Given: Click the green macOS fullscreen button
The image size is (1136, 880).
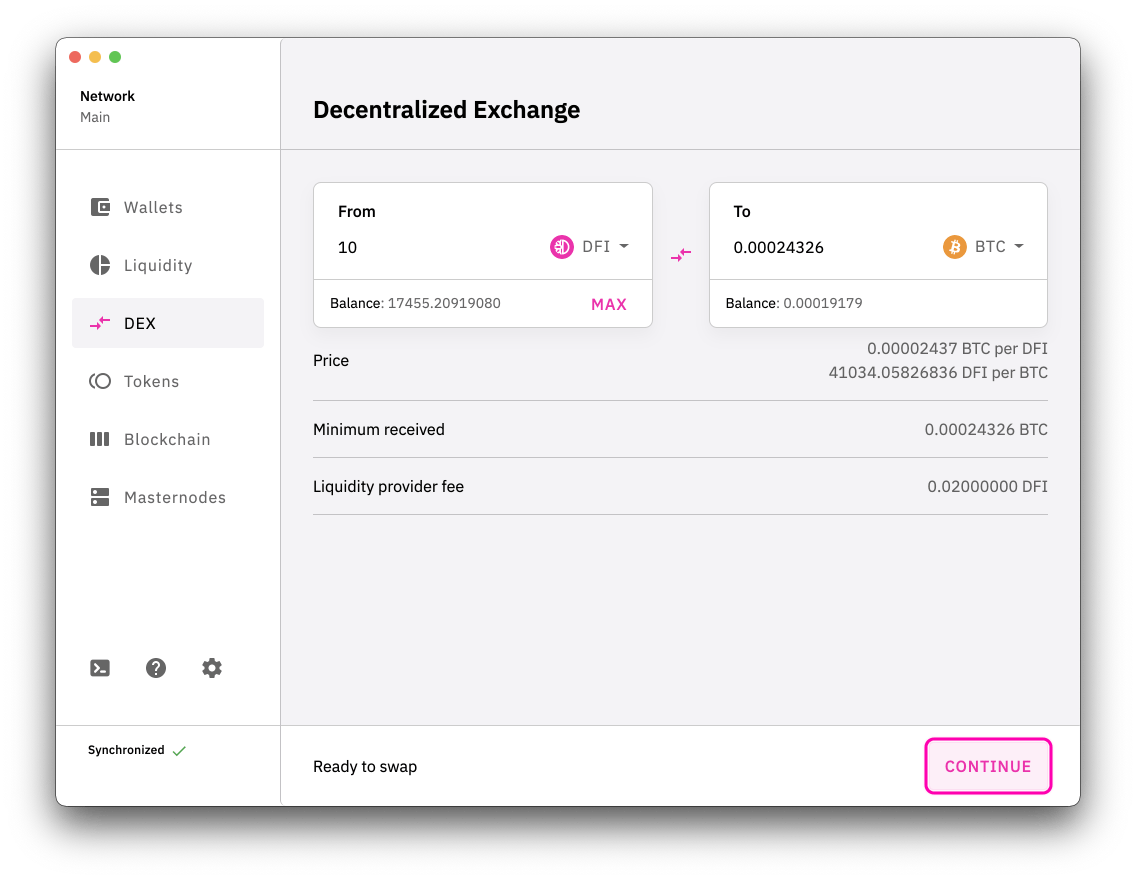Looking at the screenshot, I should (x=115, y=57).
